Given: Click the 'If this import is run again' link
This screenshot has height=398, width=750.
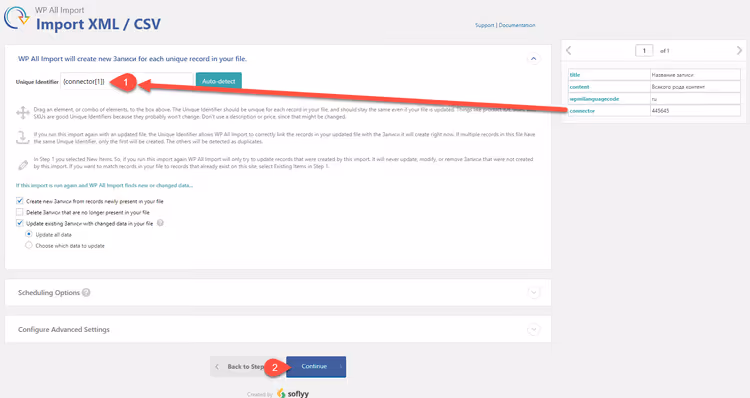Looking at the screenshot, I should [104, 185].
